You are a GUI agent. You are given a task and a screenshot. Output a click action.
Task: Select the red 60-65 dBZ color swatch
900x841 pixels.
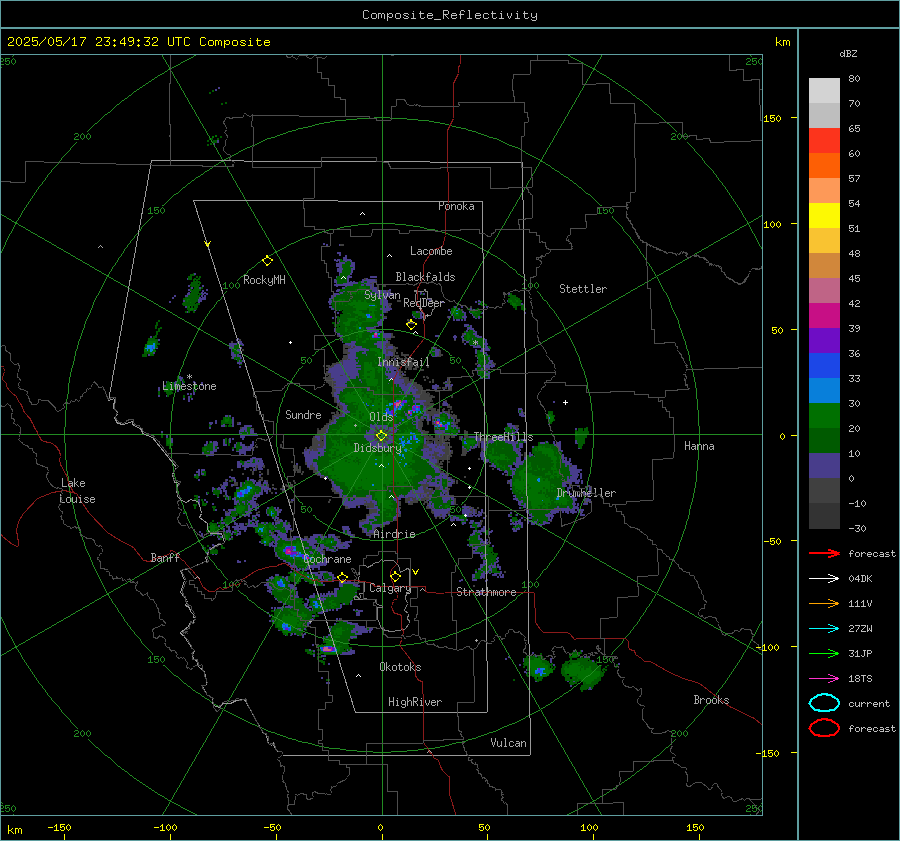[x=824, y=141]
